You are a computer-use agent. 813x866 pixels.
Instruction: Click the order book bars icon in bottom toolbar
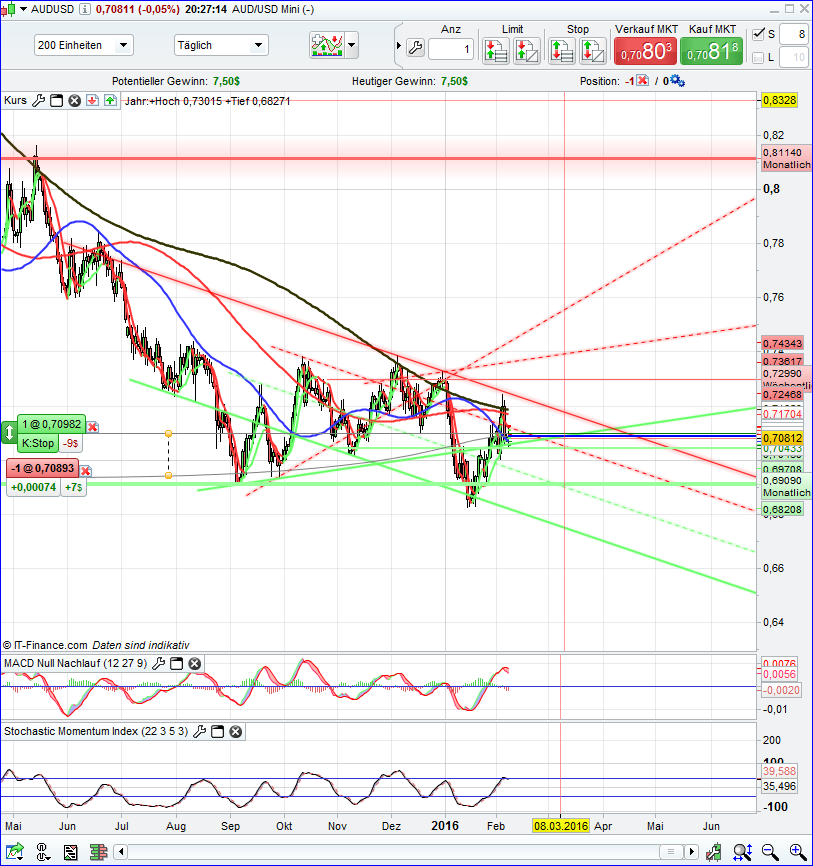tap(98, 852)
